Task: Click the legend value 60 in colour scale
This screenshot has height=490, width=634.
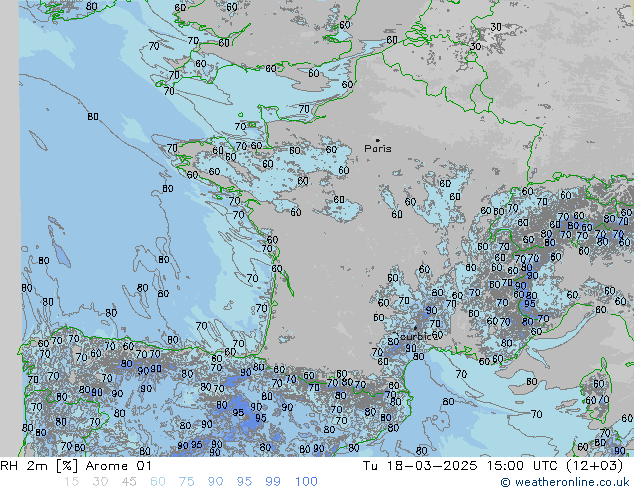Action: 158,482
